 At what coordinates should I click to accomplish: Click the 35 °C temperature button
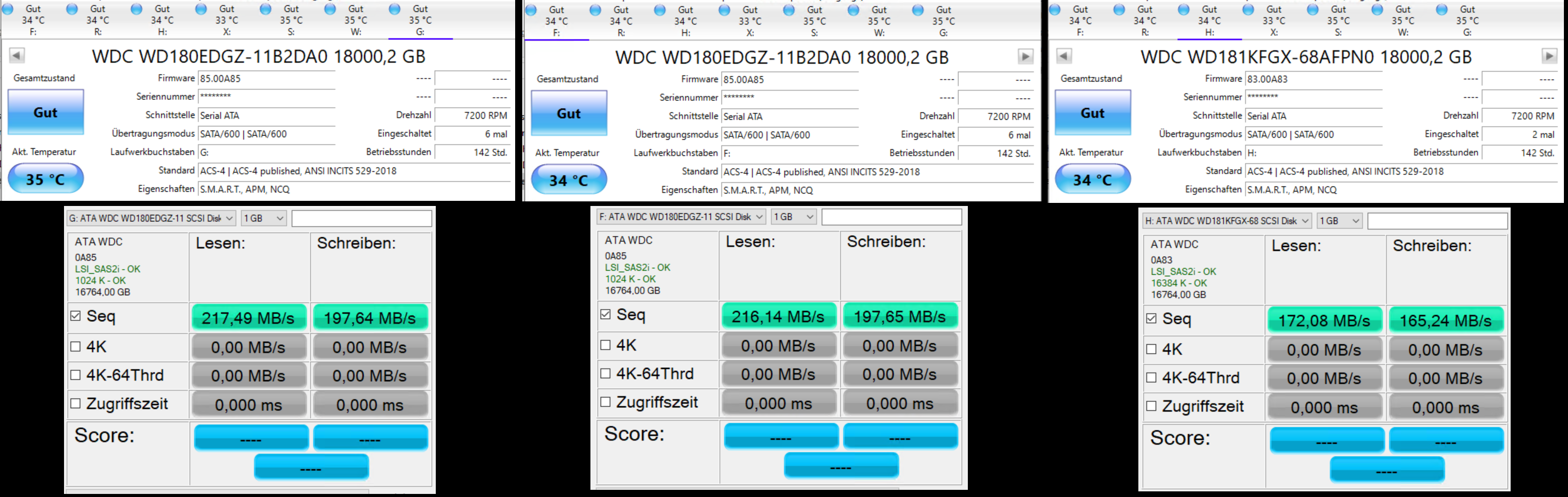click(46, 179)
